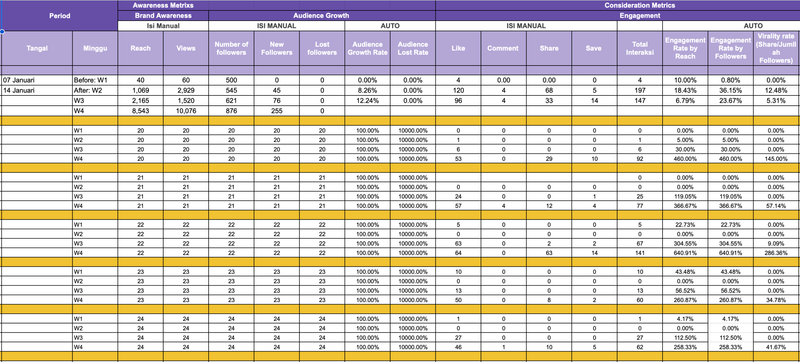Screen dimensions: 800x362
Task: Click the Tangal column header
Action: pyautogui.click(x=37, y=48)
